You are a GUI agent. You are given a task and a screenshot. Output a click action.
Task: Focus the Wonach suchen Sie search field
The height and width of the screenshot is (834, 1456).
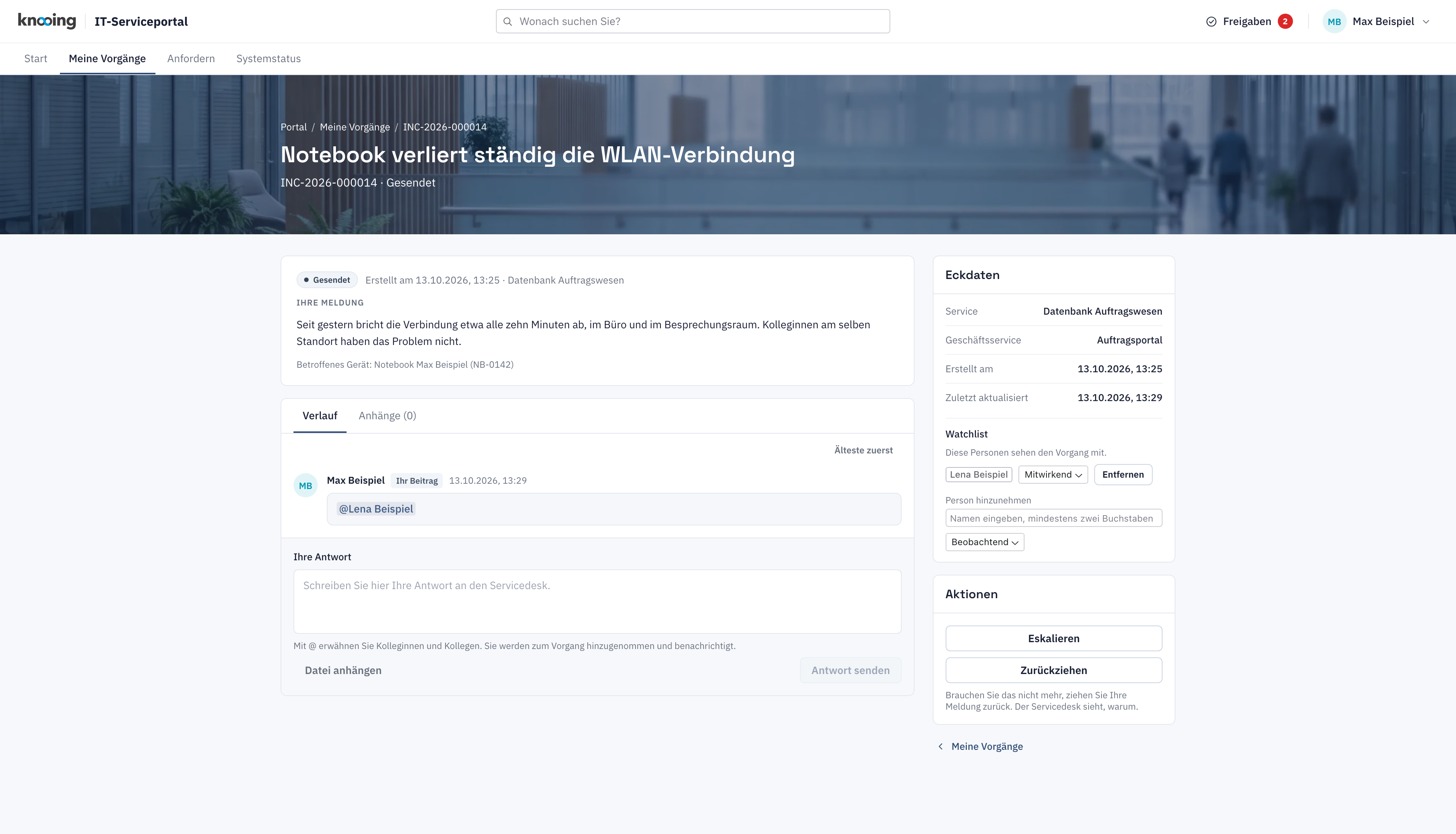[692, 21]
